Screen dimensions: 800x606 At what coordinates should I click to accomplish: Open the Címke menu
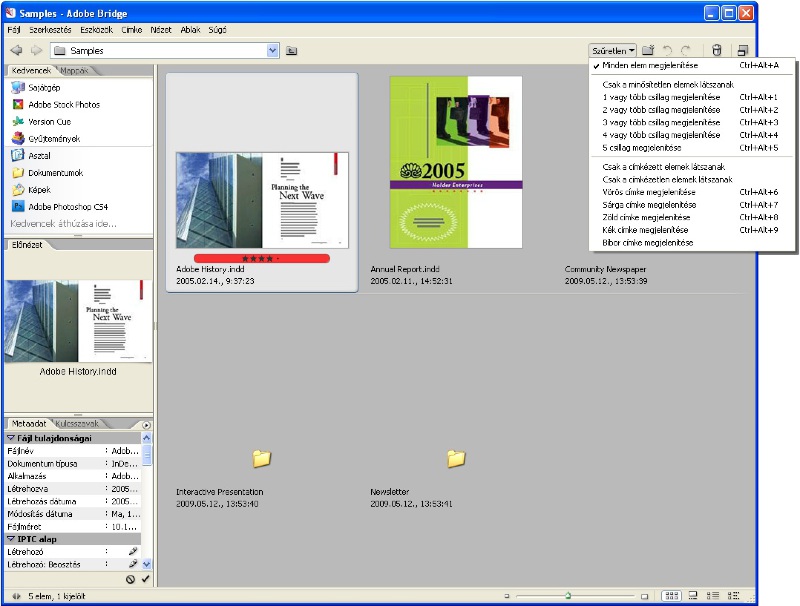coord(132,30)
